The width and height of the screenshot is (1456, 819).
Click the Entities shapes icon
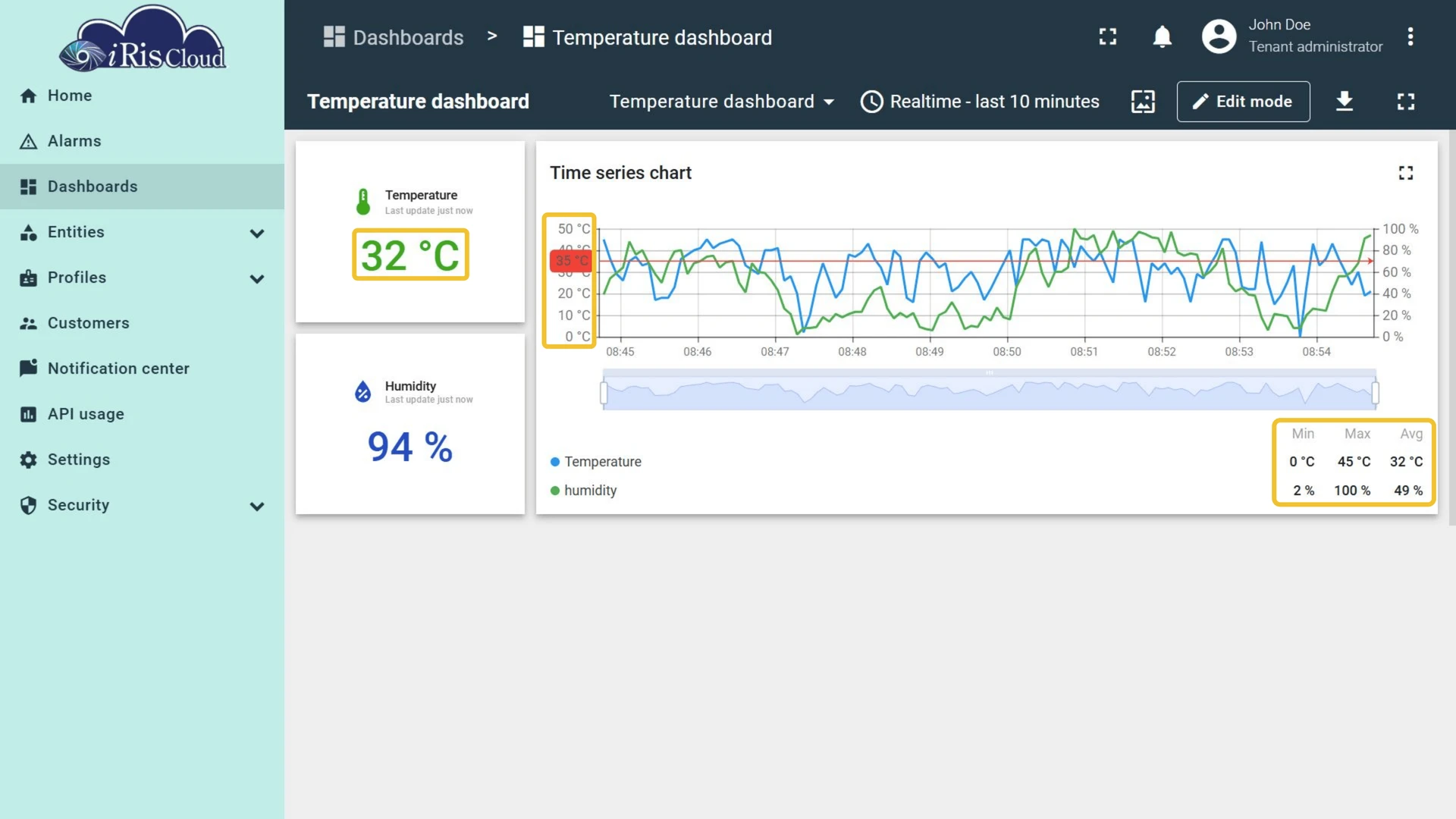[28, 232]
